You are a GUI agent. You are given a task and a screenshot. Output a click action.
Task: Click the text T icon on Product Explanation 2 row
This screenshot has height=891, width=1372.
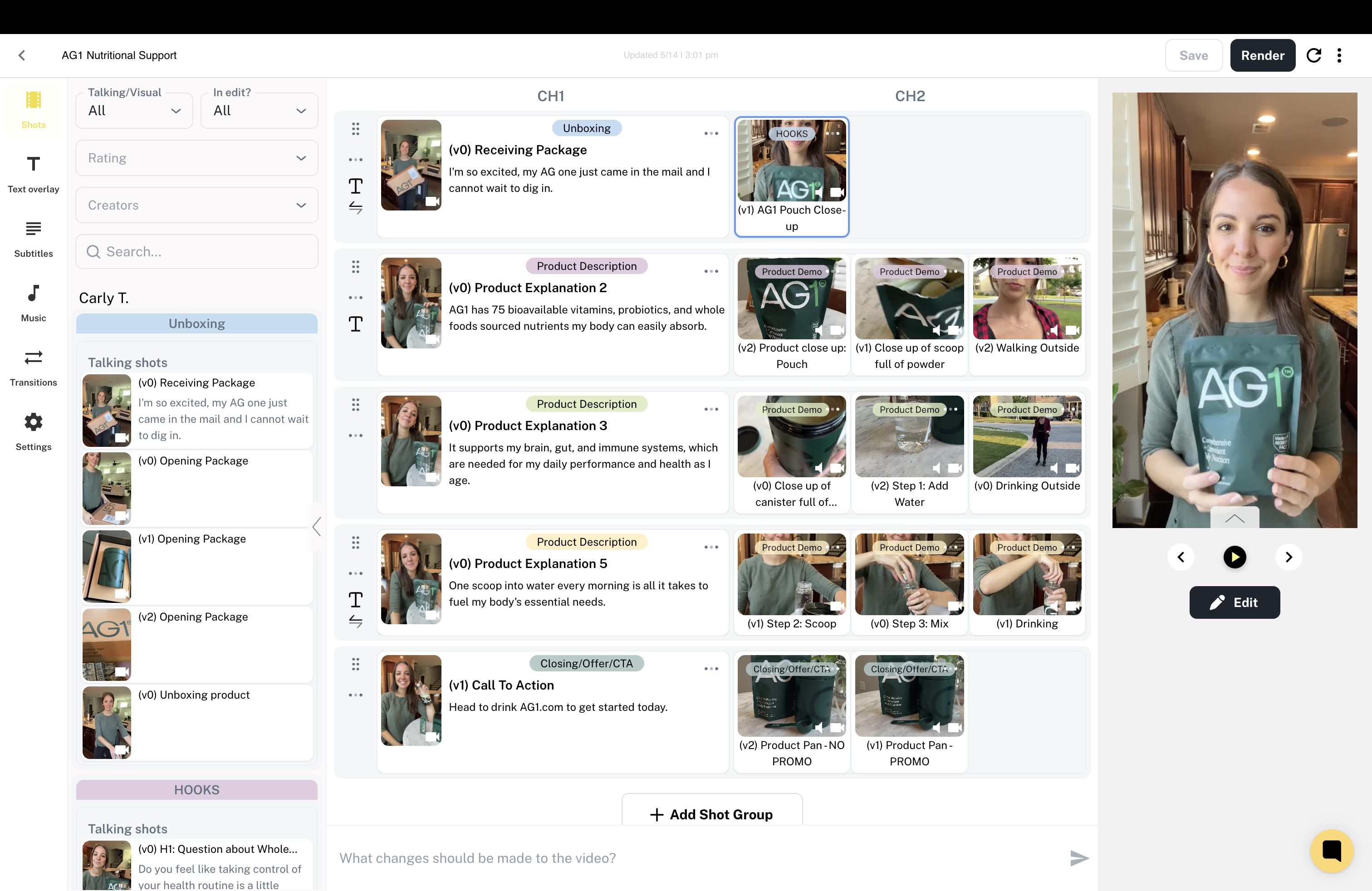pos(356,324)
